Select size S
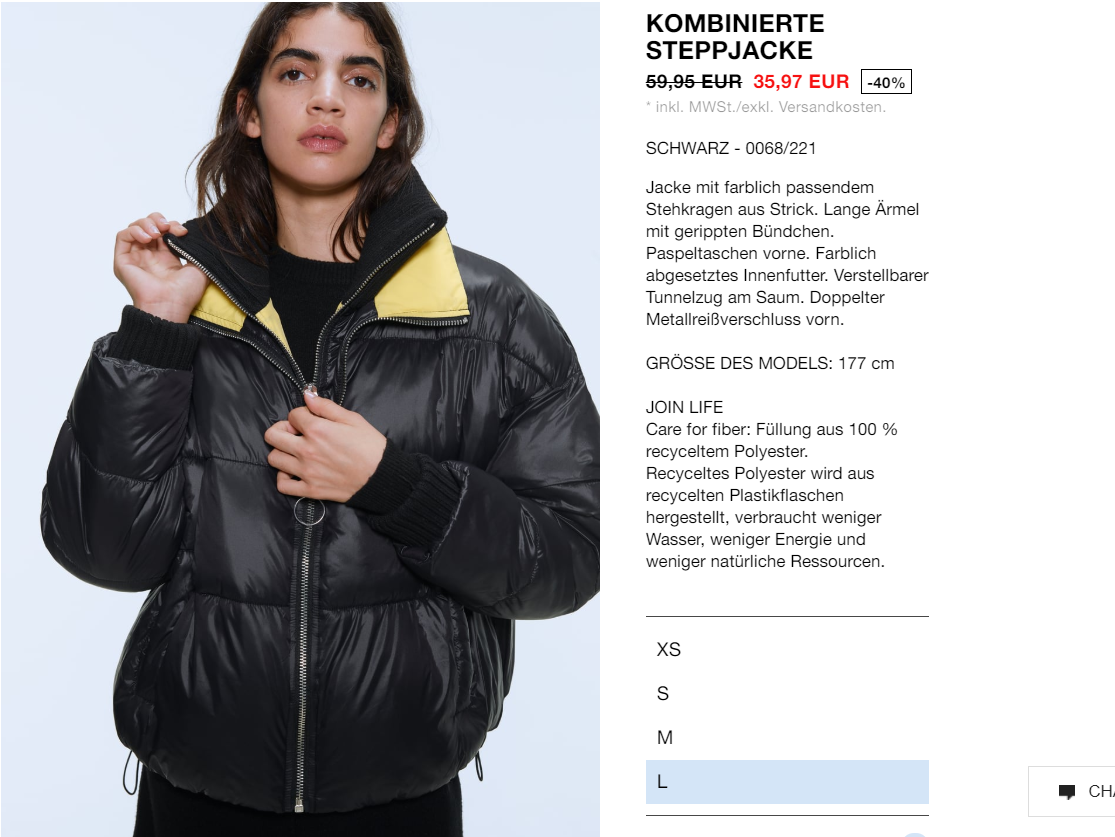 click(x=787, y=693)
